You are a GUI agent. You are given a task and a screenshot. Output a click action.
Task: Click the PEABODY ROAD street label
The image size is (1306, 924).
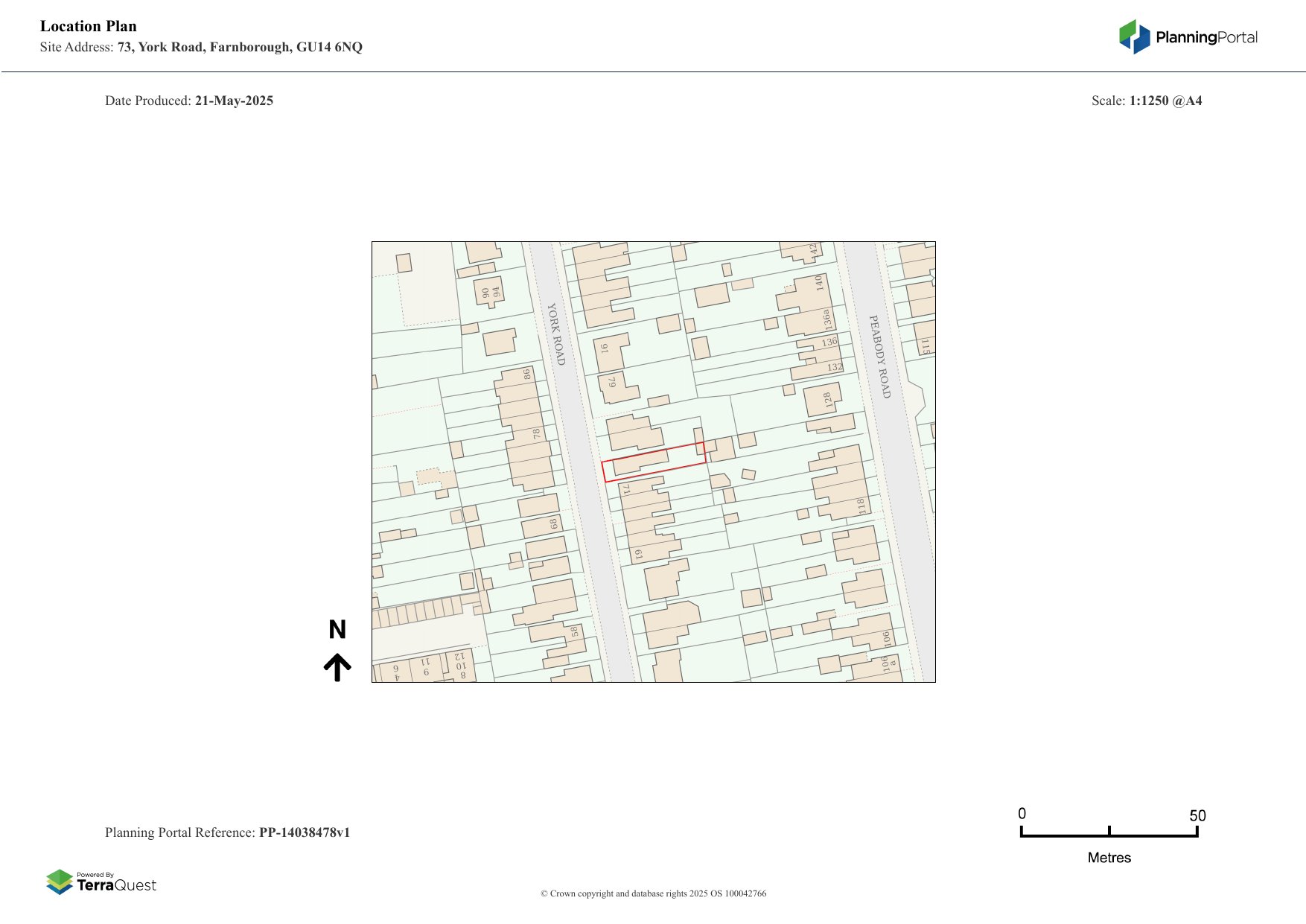[880, 356]
